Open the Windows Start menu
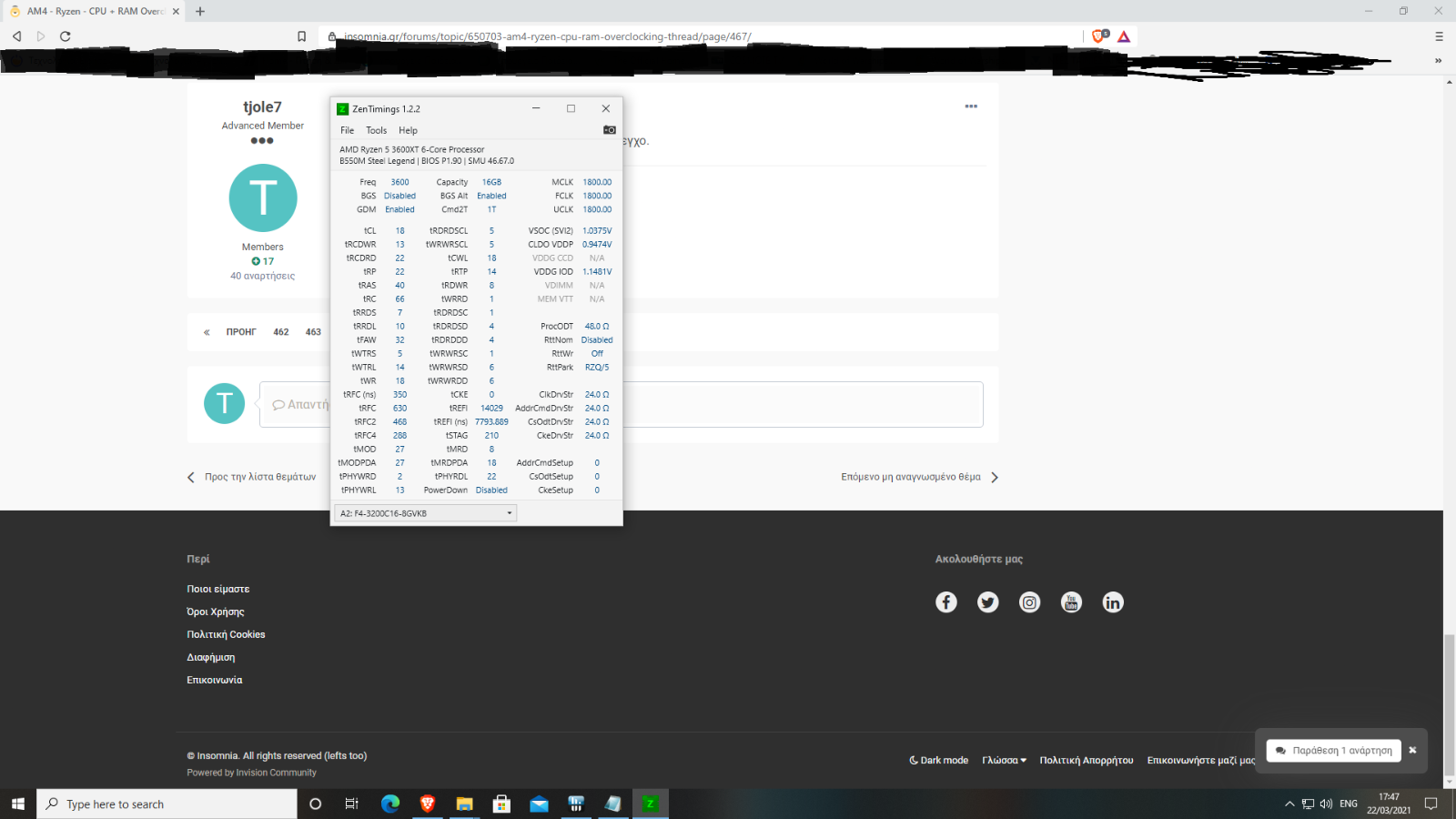Viewport: 1456px width, 819px height. point(18,804)
